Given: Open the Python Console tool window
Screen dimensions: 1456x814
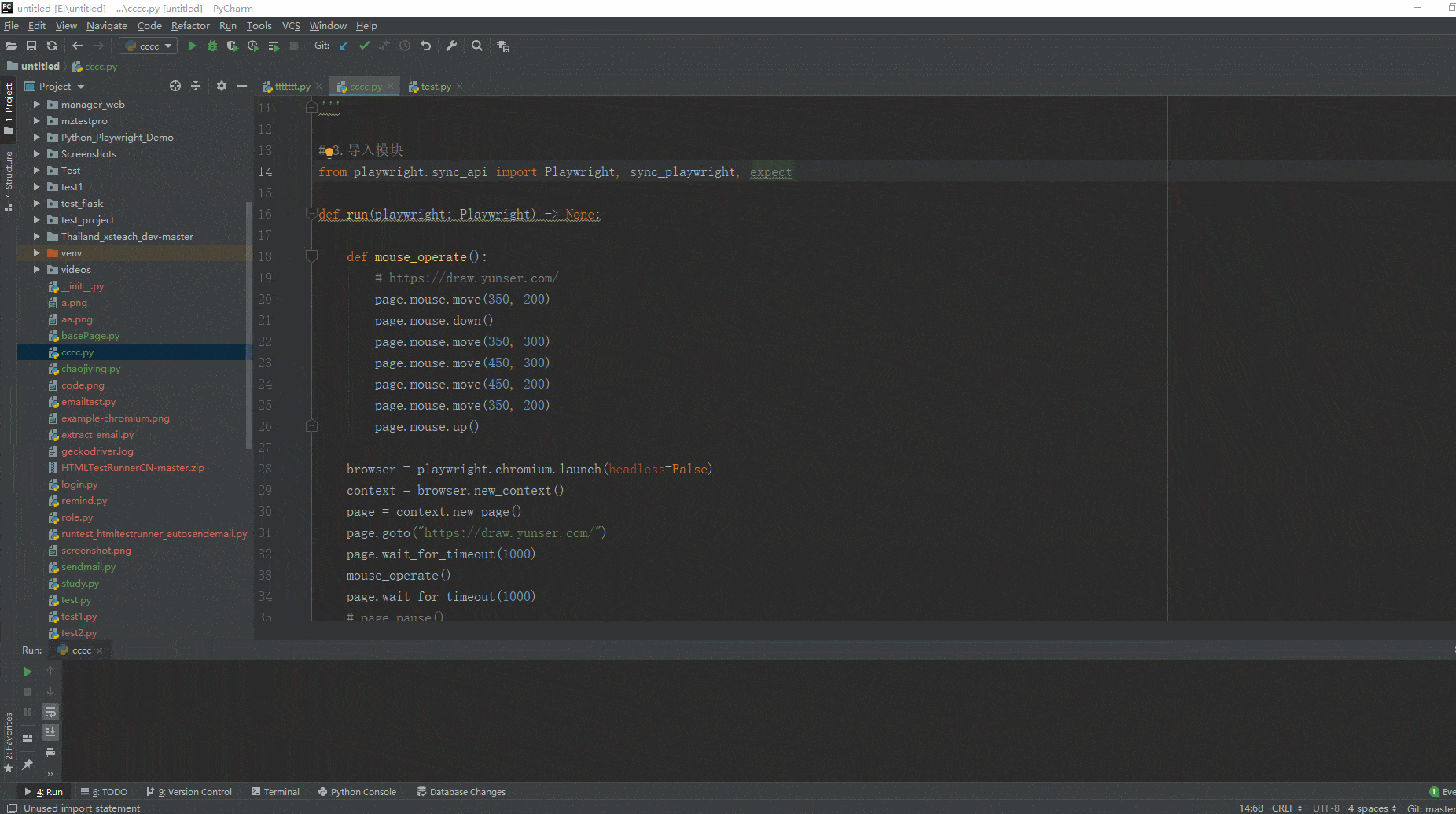Looking at the screenshot, I should tap(357, 792).
